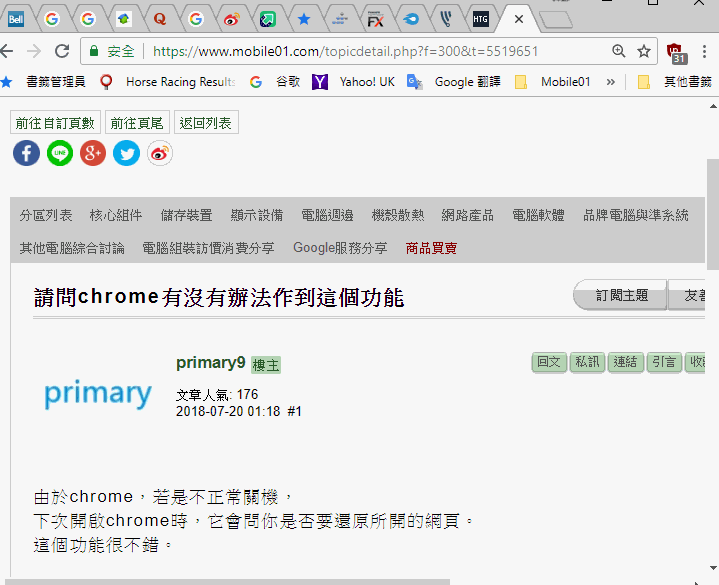Close the current active tab
This screenshot has height=585, width=719.
pos(519,19)
